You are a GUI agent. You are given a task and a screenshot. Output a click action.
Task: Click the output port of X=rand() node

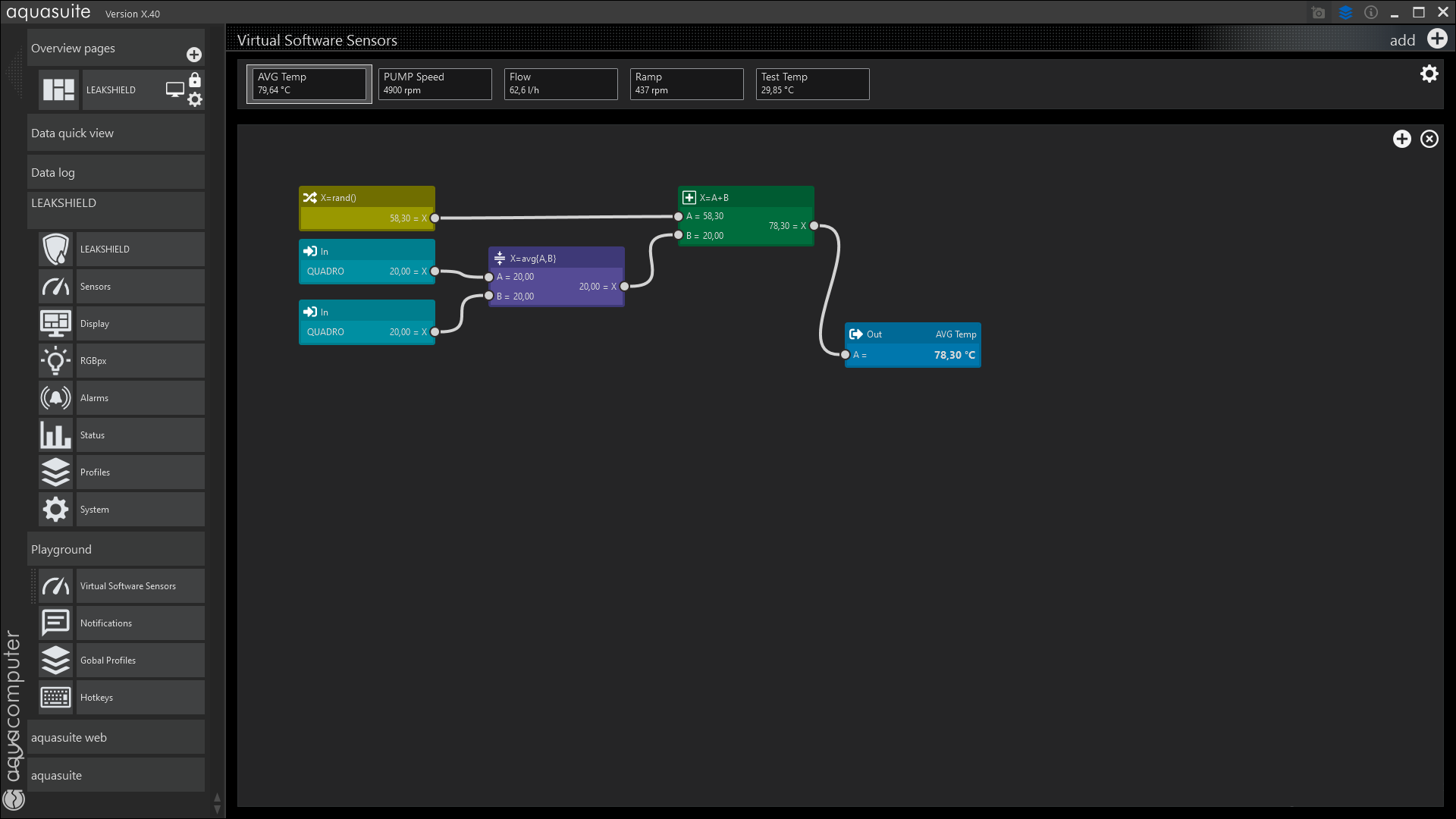[435, 218]
